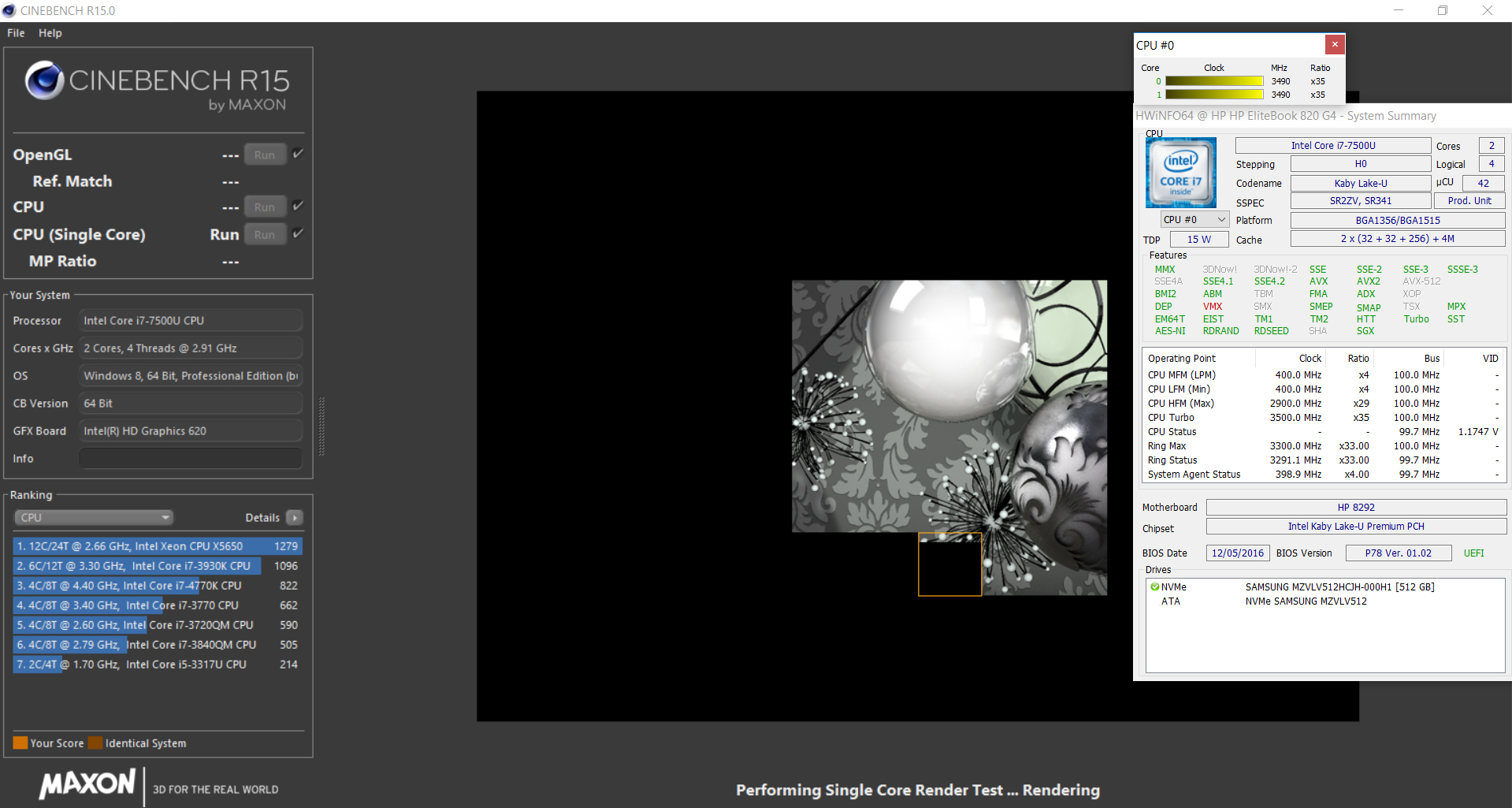Click the cache 2 x (32 + 32 + 256) + 4M field

(x=1398, y=239)
